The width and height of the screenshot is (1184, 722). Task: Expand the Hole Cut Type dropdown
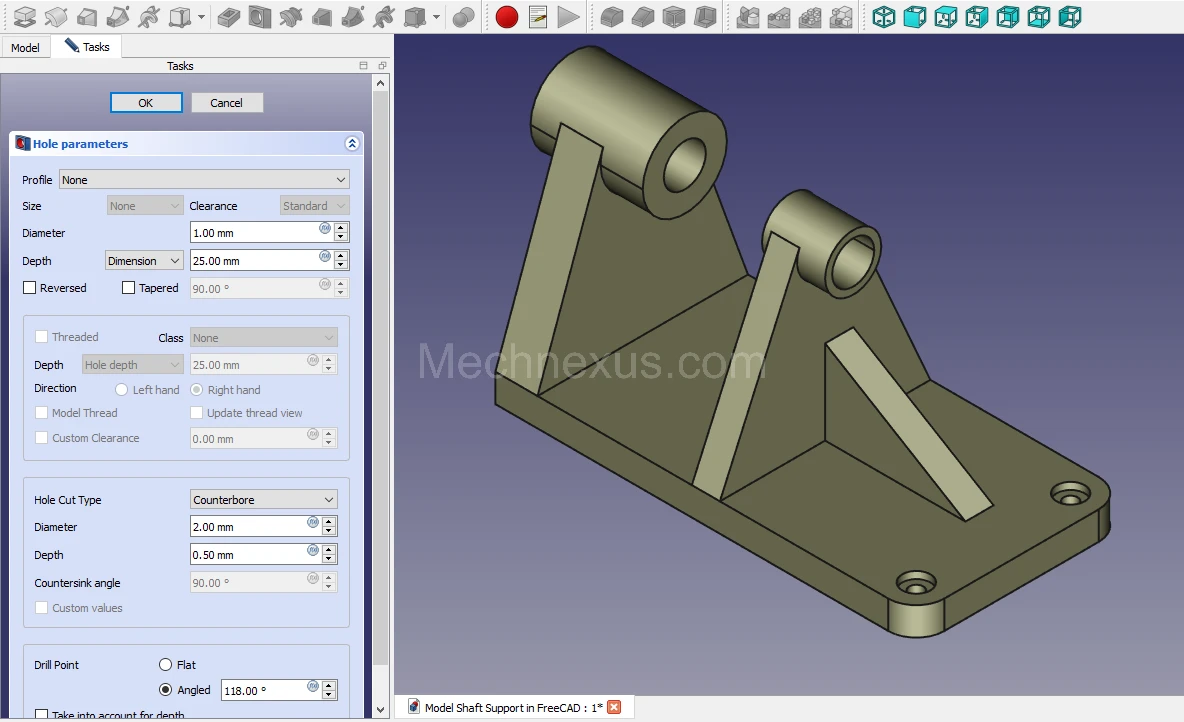pos(263,500)
